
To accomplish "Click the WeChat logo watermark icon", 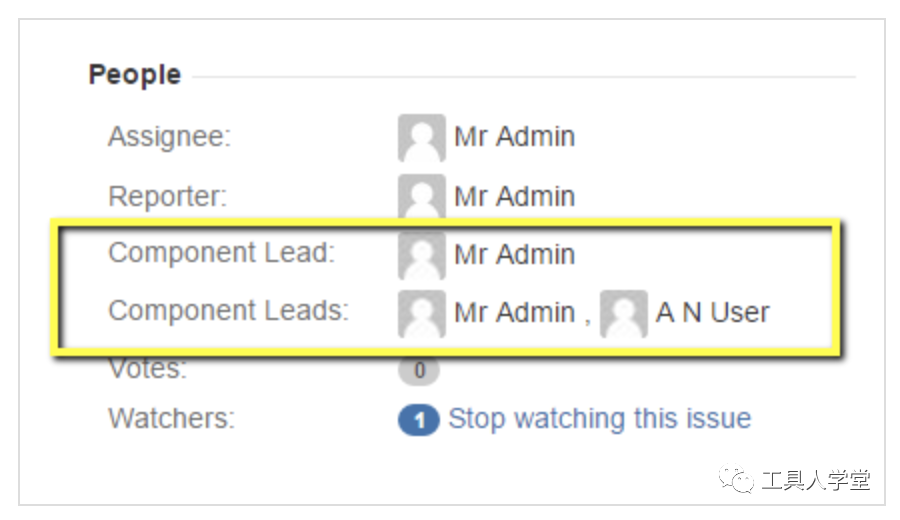I will [x=736, y=479].
